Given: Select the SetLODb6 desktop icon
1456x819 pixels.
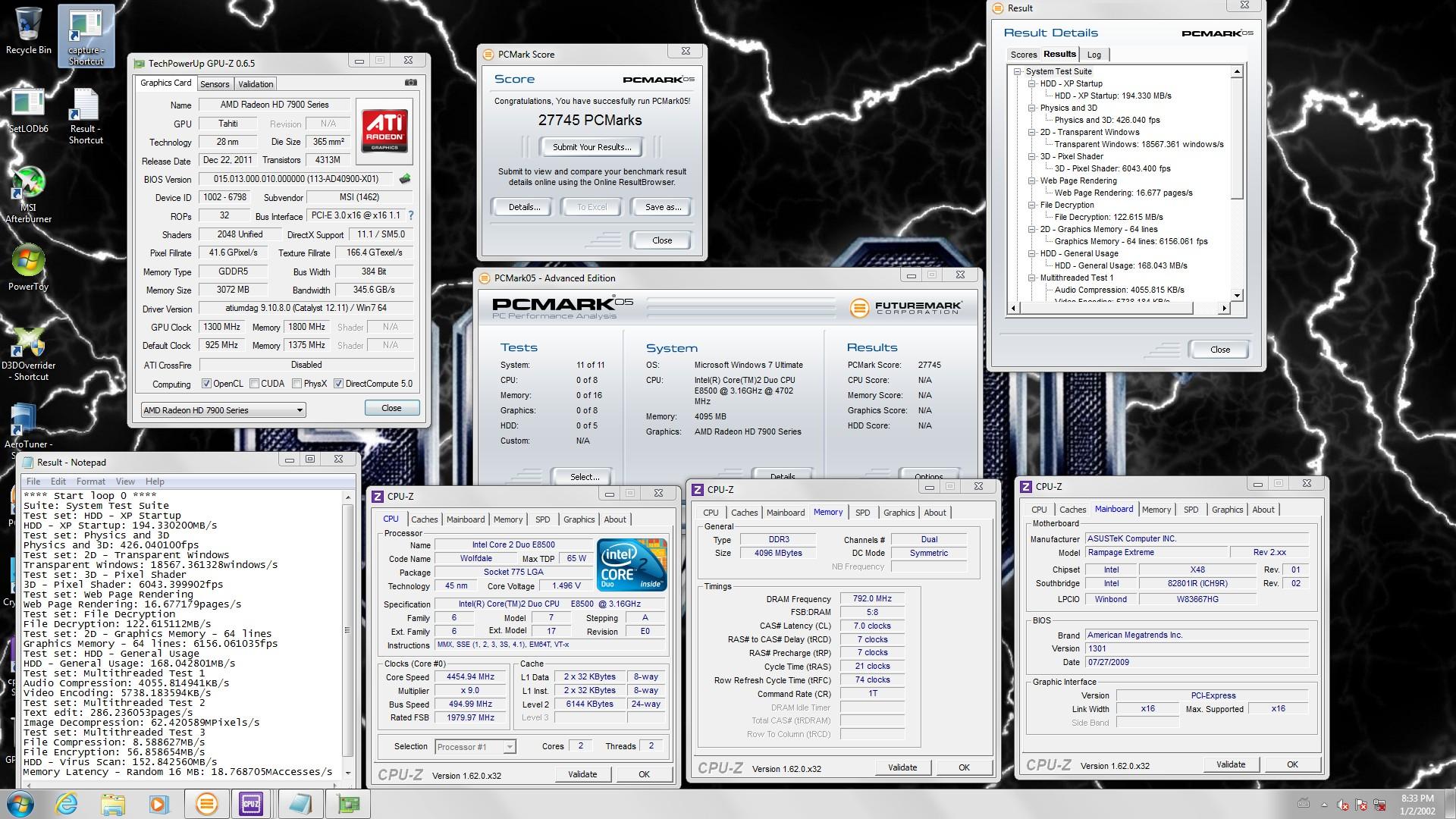Looking at the screenshot, I should pos(28,111).
